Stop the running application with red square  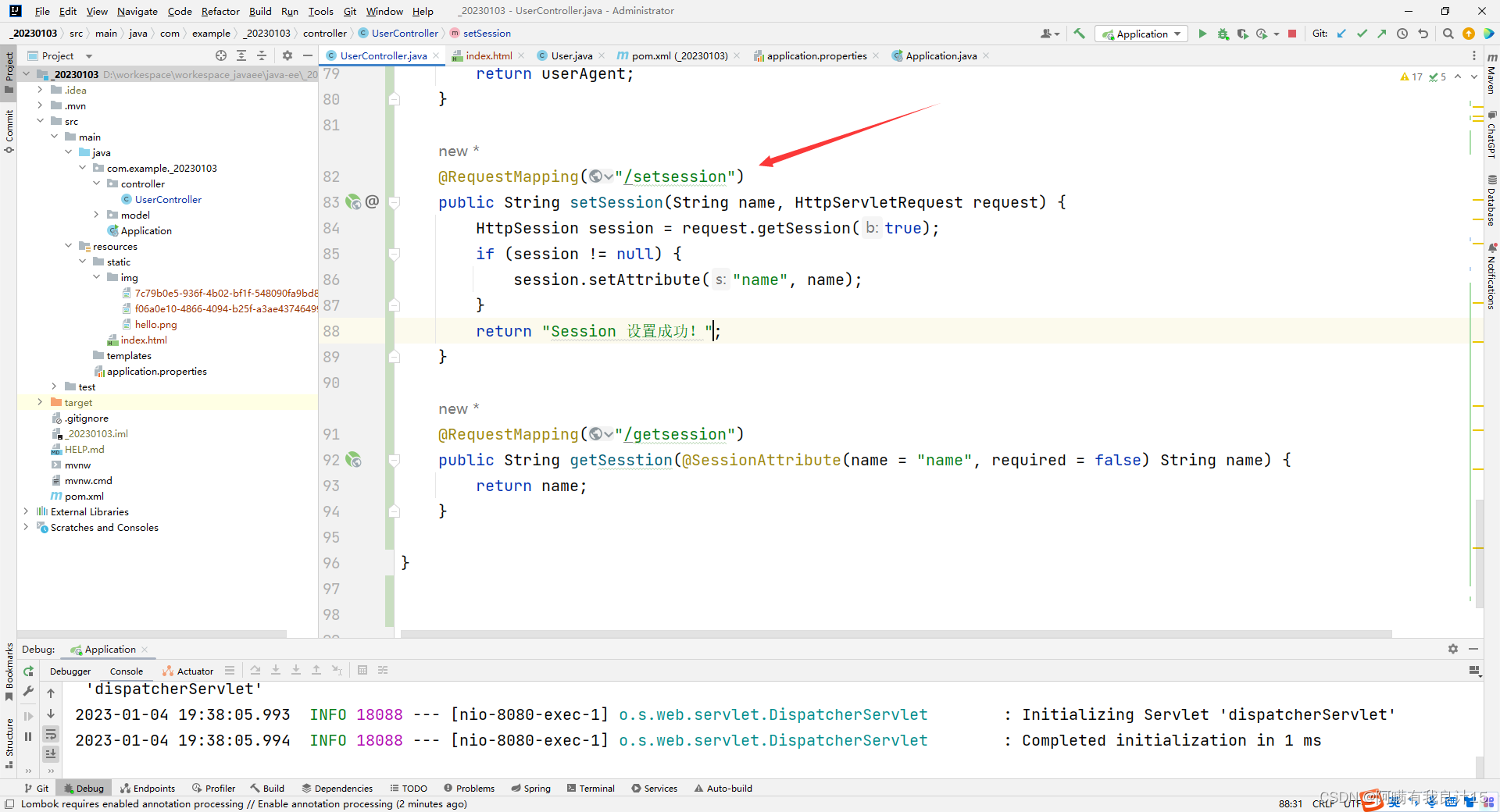coord(1292,34)
